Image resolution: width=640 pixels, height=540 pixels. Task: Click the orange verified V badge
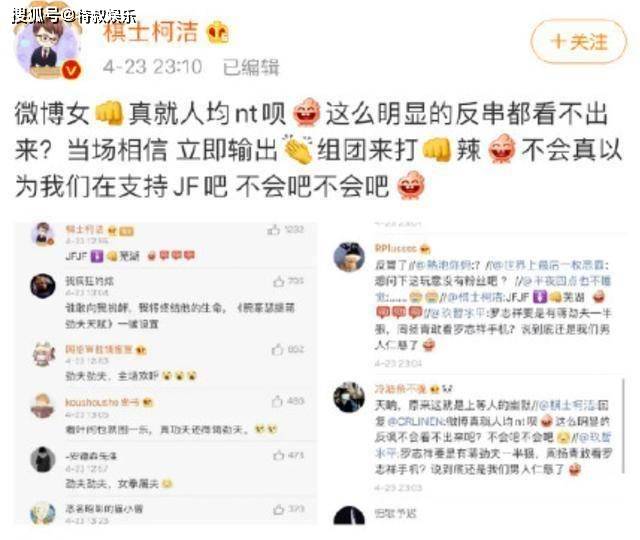click(x=72, y=70)
